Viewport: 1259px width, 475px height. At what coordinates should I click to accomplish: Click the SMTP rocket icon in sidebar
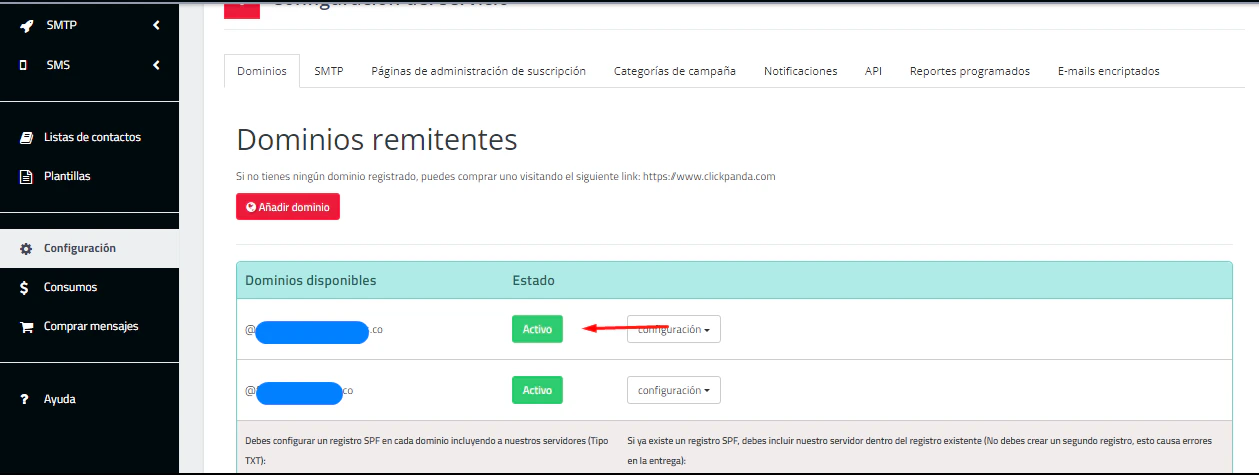(25, 26)
